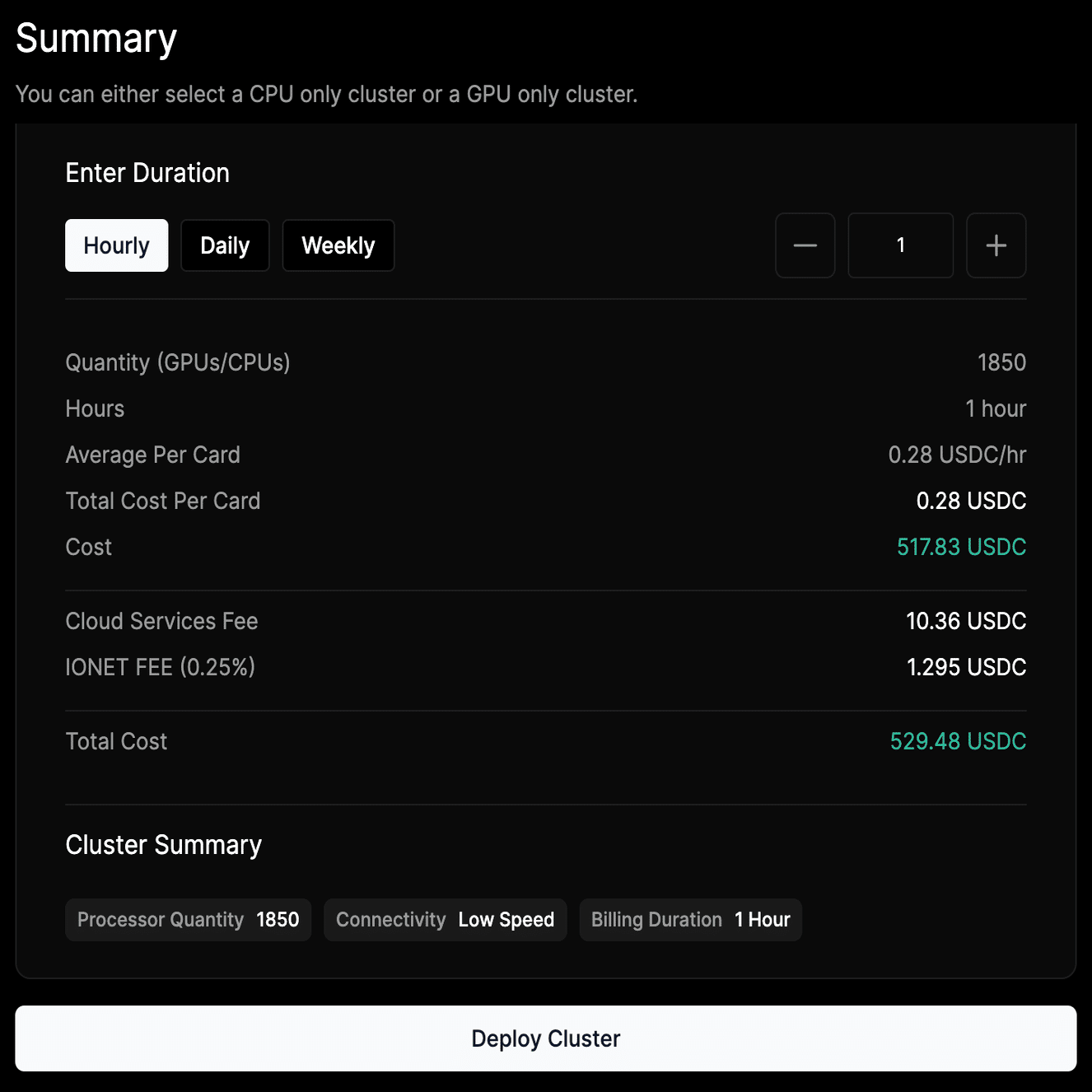This screenshot has width=1092, height=1092.
Task: Click the Cluster Summary heading
Action: [163, 845]
